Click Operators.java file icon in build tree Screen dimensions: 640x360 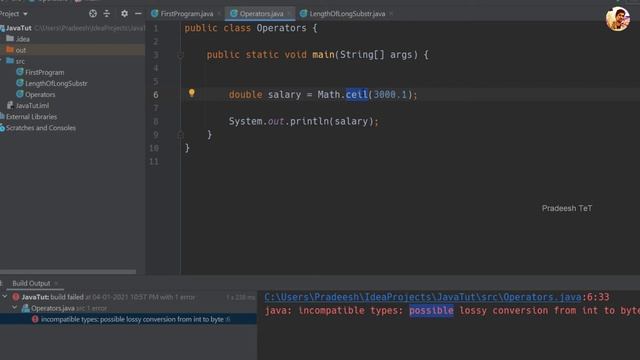(x=25, y=308)
